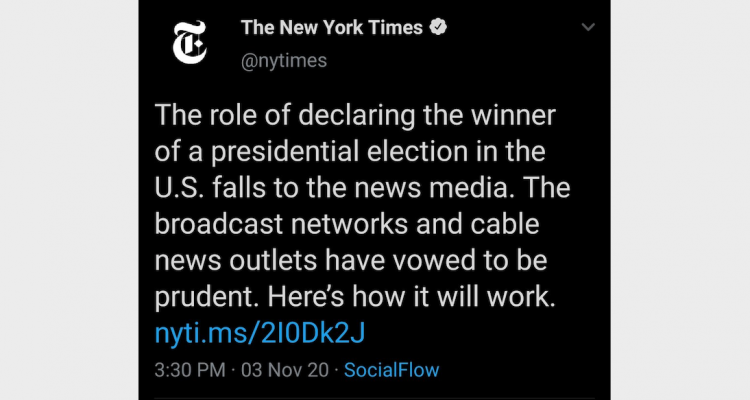The image size is (750, 400).
Task: Click the line 'news outlets have vowed to be'
Action: pyautogui.click(x=351, y=260)
